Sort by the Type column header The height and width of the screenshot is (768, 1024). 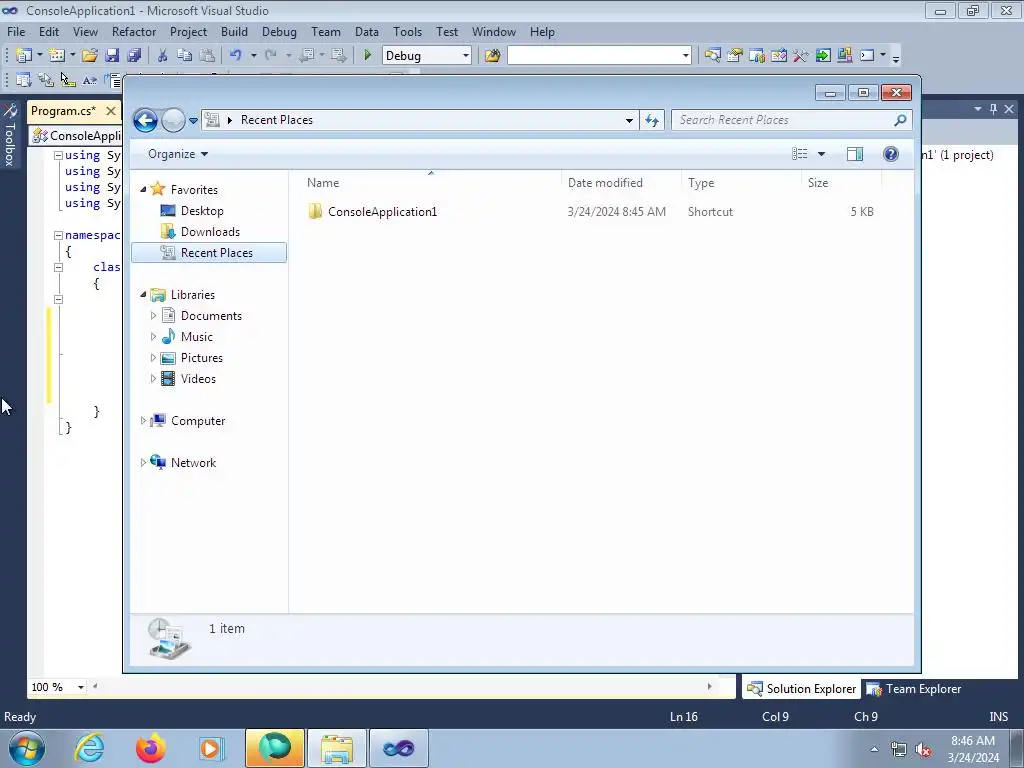[741, 183]
